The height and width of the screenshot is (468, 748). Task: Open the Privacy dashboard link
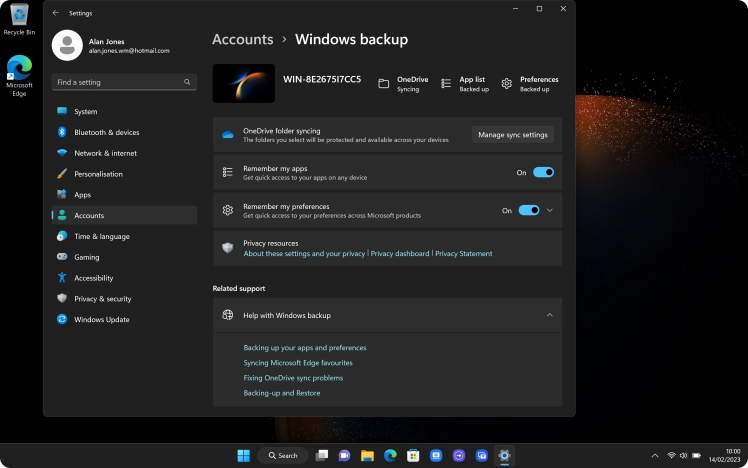point(400,254)
